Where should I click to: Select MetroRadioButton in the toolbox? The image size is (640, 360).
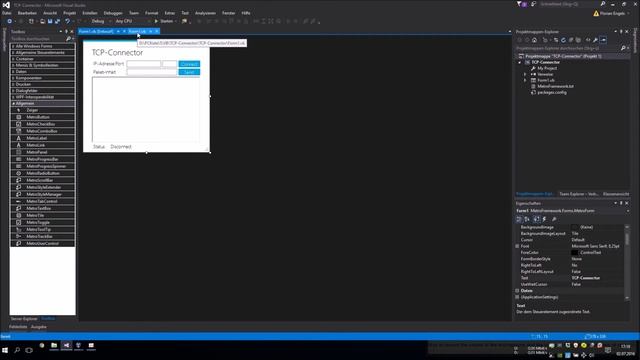[42, 173]
